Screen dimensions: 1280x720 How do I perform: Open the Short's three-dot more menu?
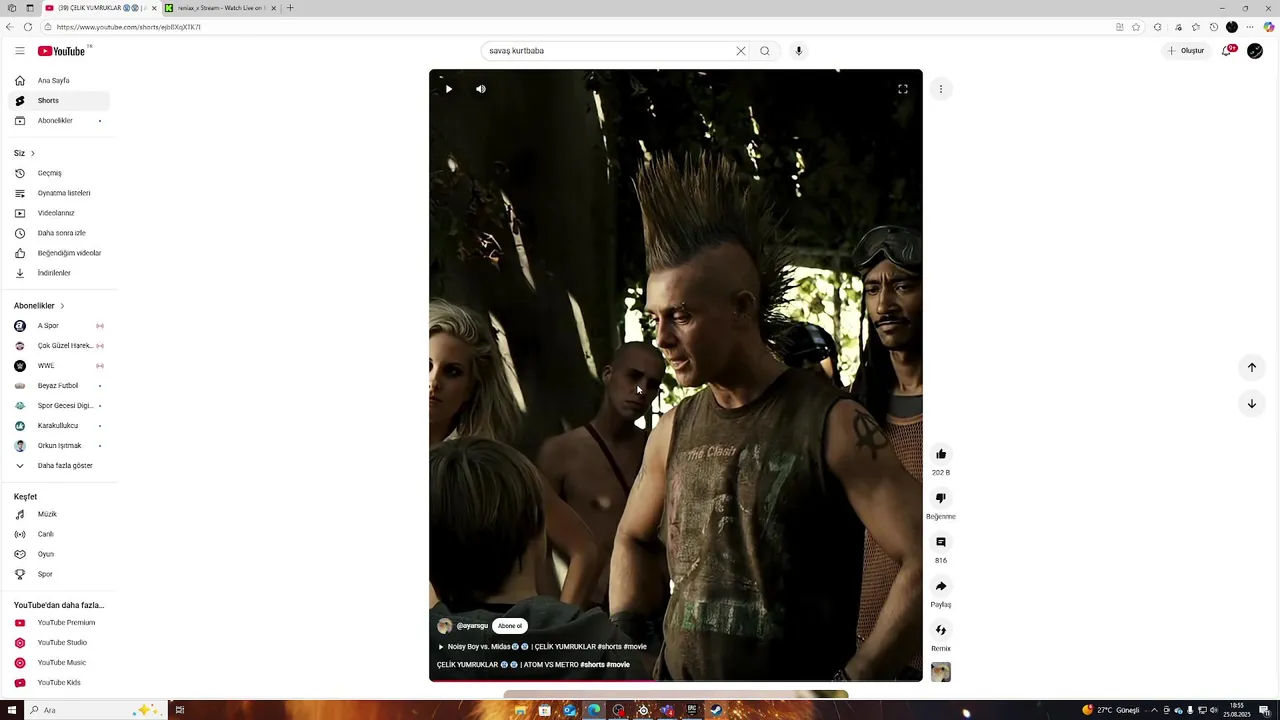point(941,89)
